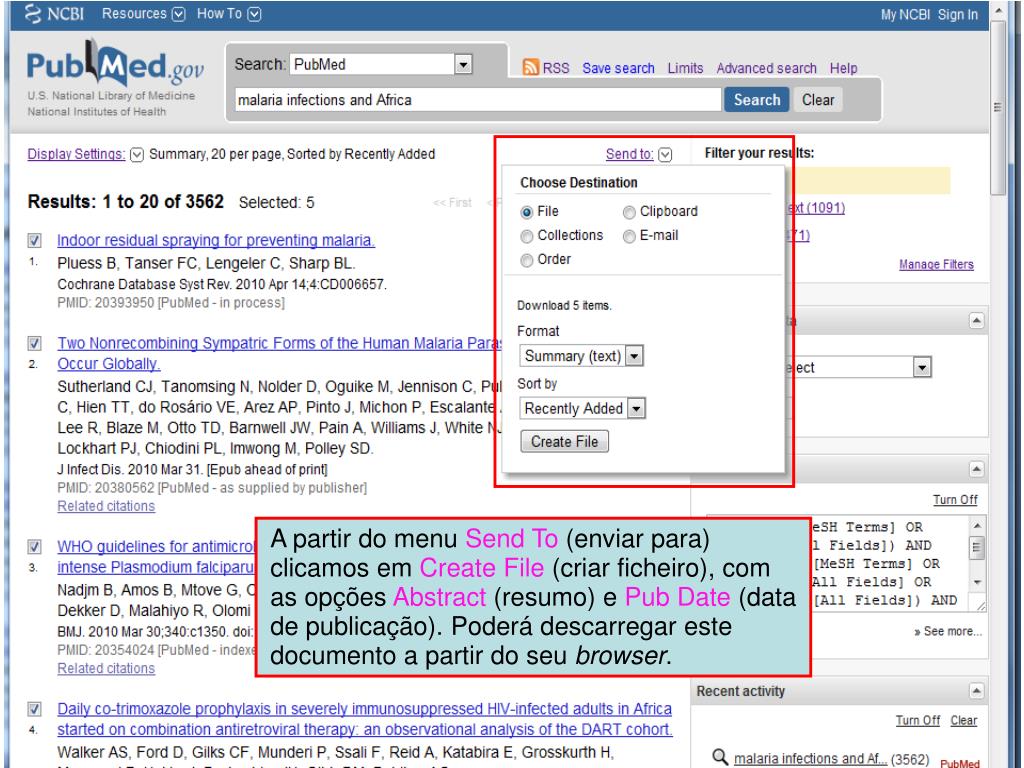This screenshot has height=768, width=1024.
Task: Select the Clipboard destination radio button
Action: [629, 212]
